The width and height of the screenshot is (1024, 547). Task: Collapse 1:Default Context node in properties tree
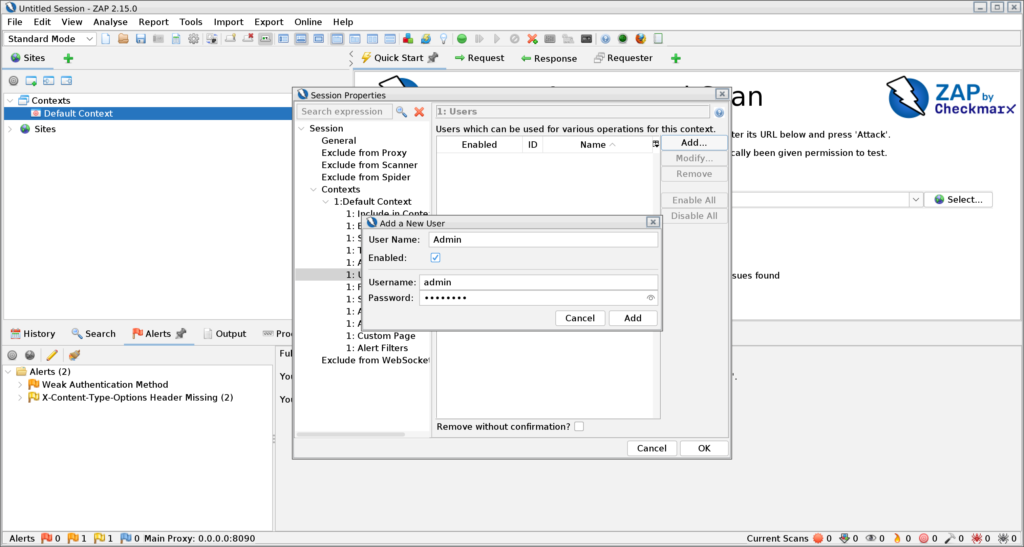tap(326, 202)
